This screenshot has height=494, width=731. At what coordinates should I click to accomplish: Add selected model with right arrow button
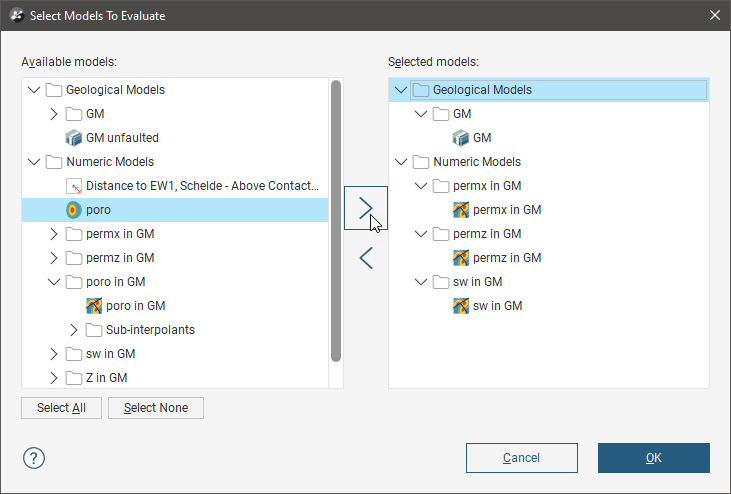coord(365,207)
